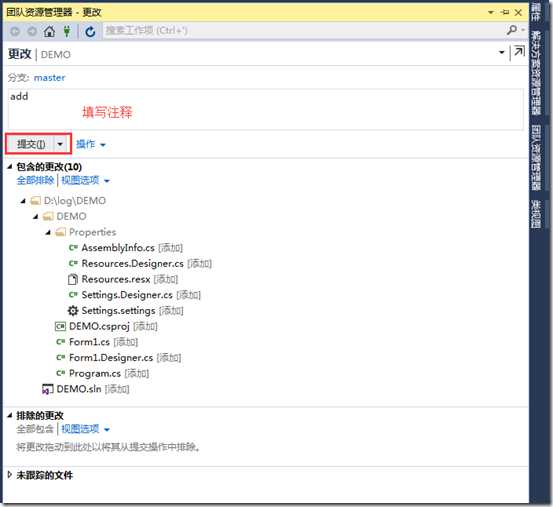Click the forward navigation arrow icon
Viewport: 553px width, 507px height.
point(32,31)
